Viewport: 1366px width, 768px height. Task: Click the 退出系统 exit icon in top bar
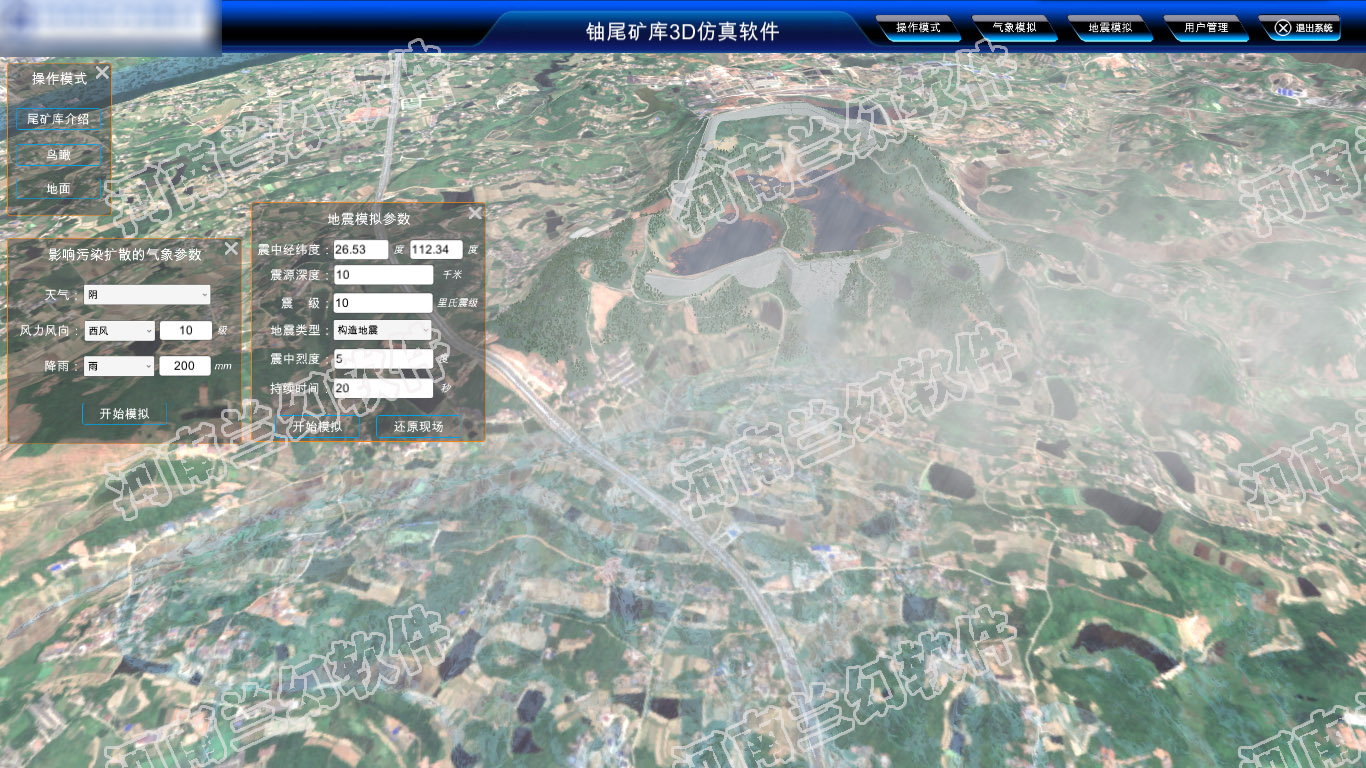(x=1283, y=28)
